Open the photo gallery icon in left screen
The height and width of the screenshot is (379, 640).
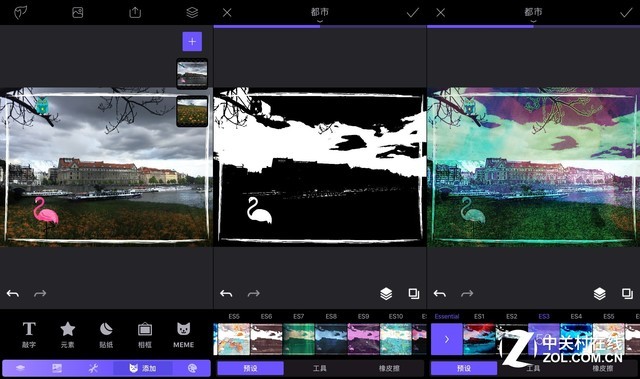[x=78, y=13]
